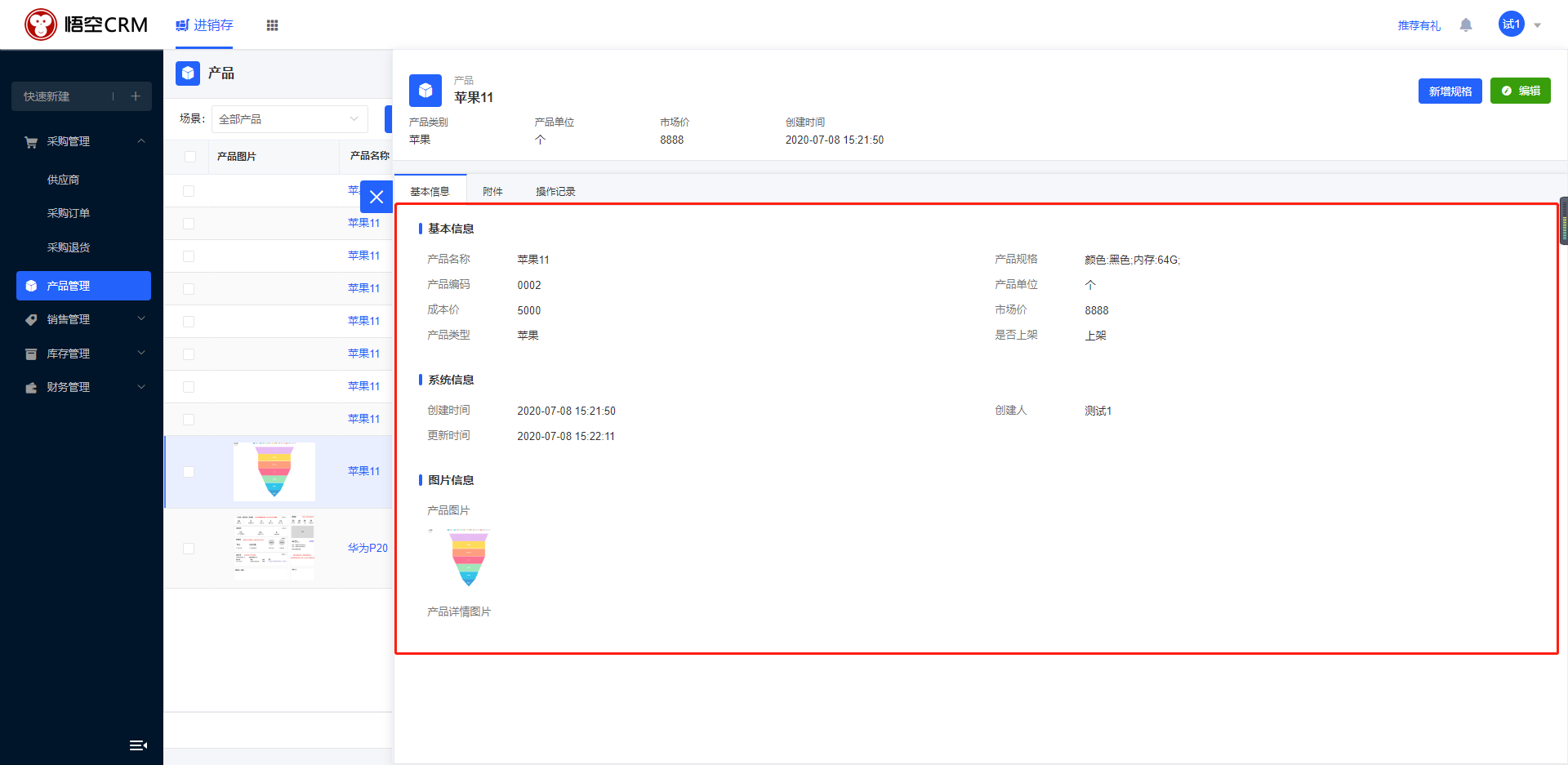Screen dimensions: 1568x765
Task: Select 产品管理 in the sidebar
Action: coord(83,286)
